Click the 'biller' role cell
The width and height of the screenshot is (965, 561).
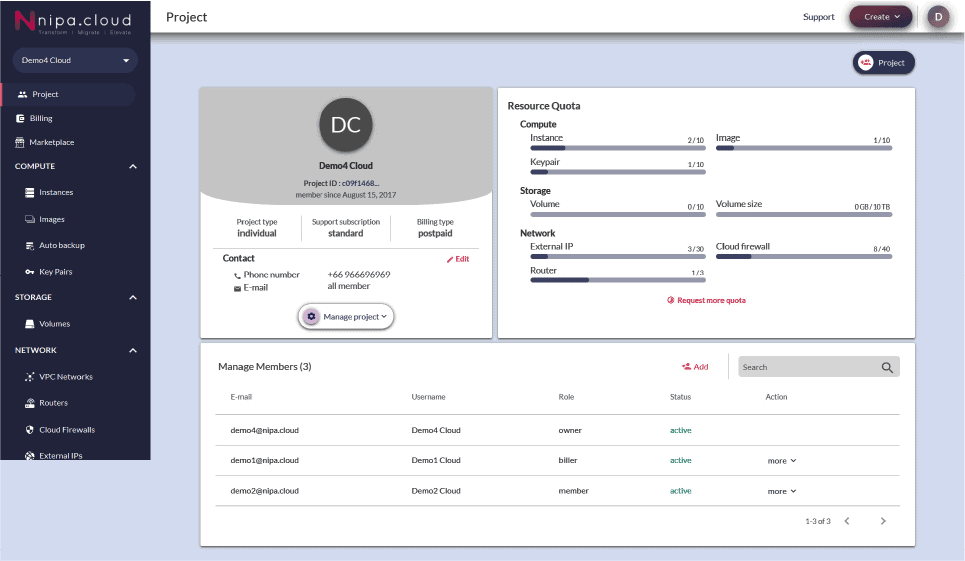click(x=568, y=461)
